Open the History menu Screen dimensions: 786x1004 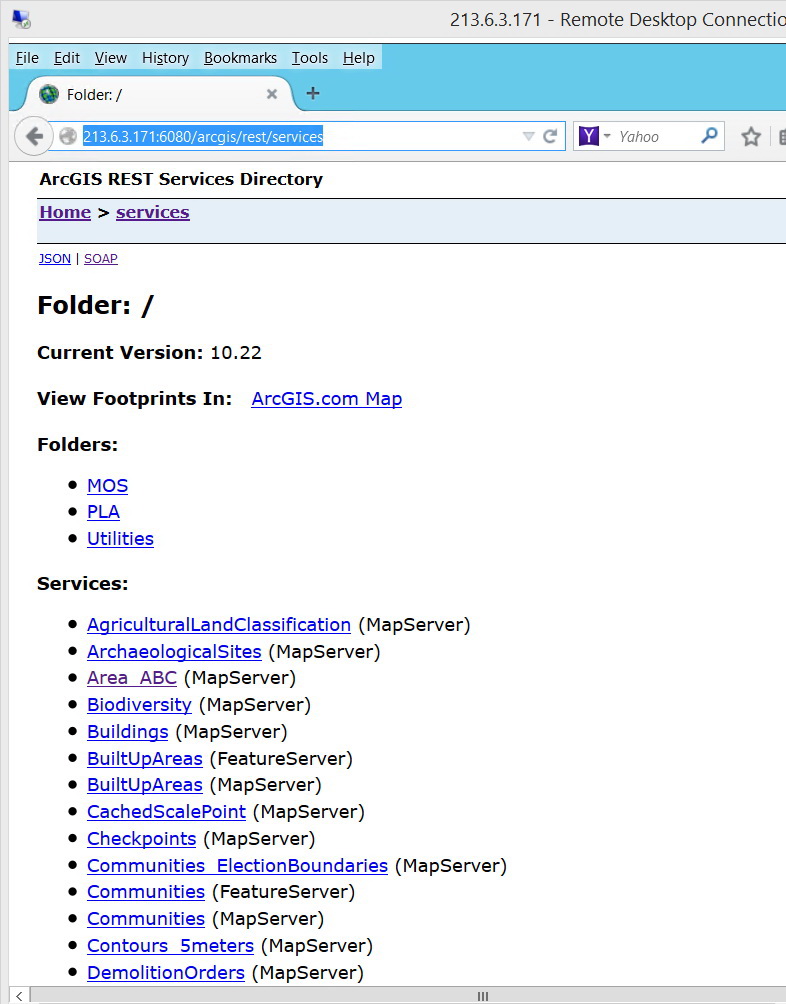pos(165,58)
